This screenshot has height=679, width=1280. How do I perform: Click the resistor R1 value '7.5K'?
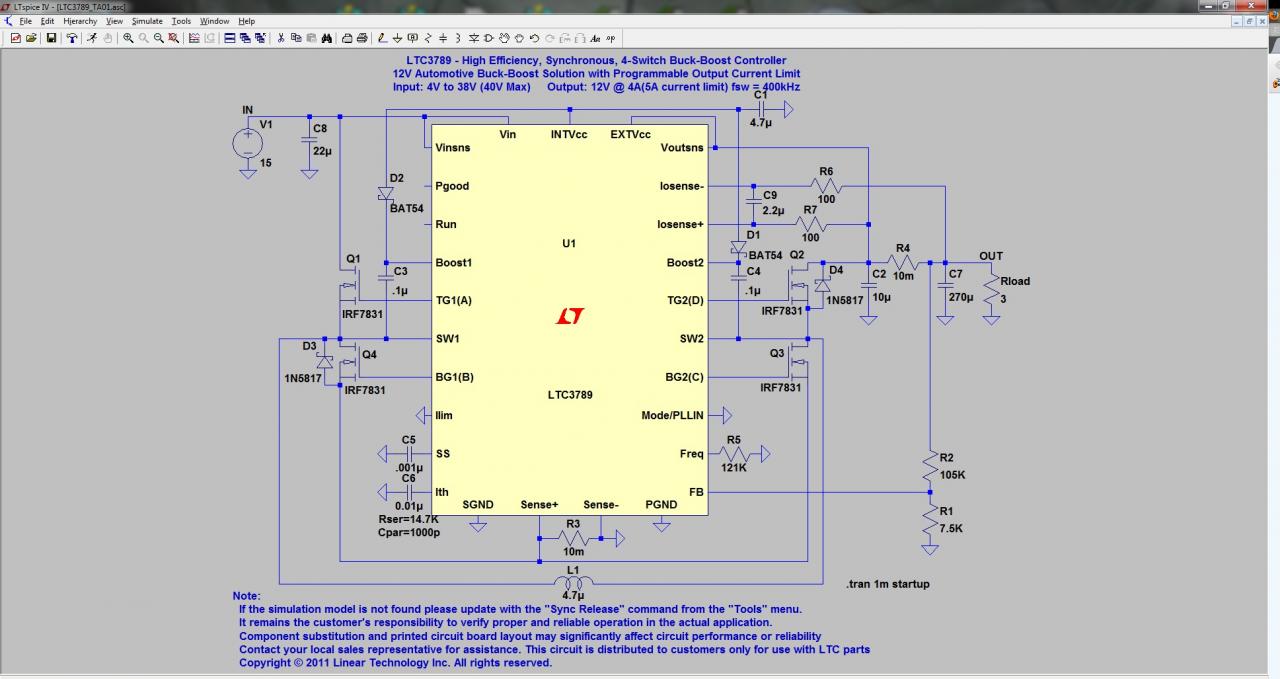pos(951,528)
